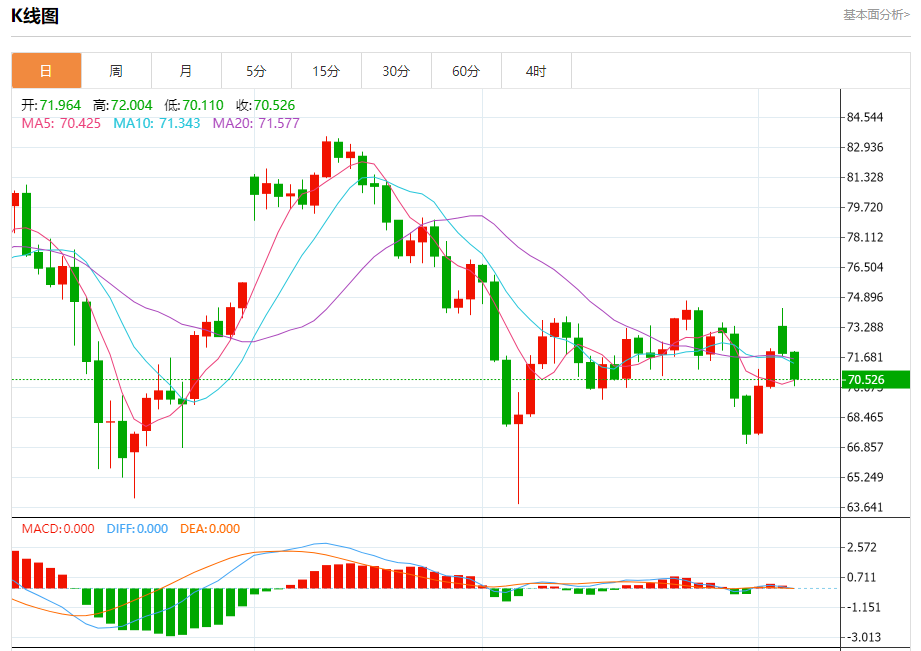Viewport: 921px width, 651px height.
Task: Click the MA10: 71.343 label
Action: (157, 123)
